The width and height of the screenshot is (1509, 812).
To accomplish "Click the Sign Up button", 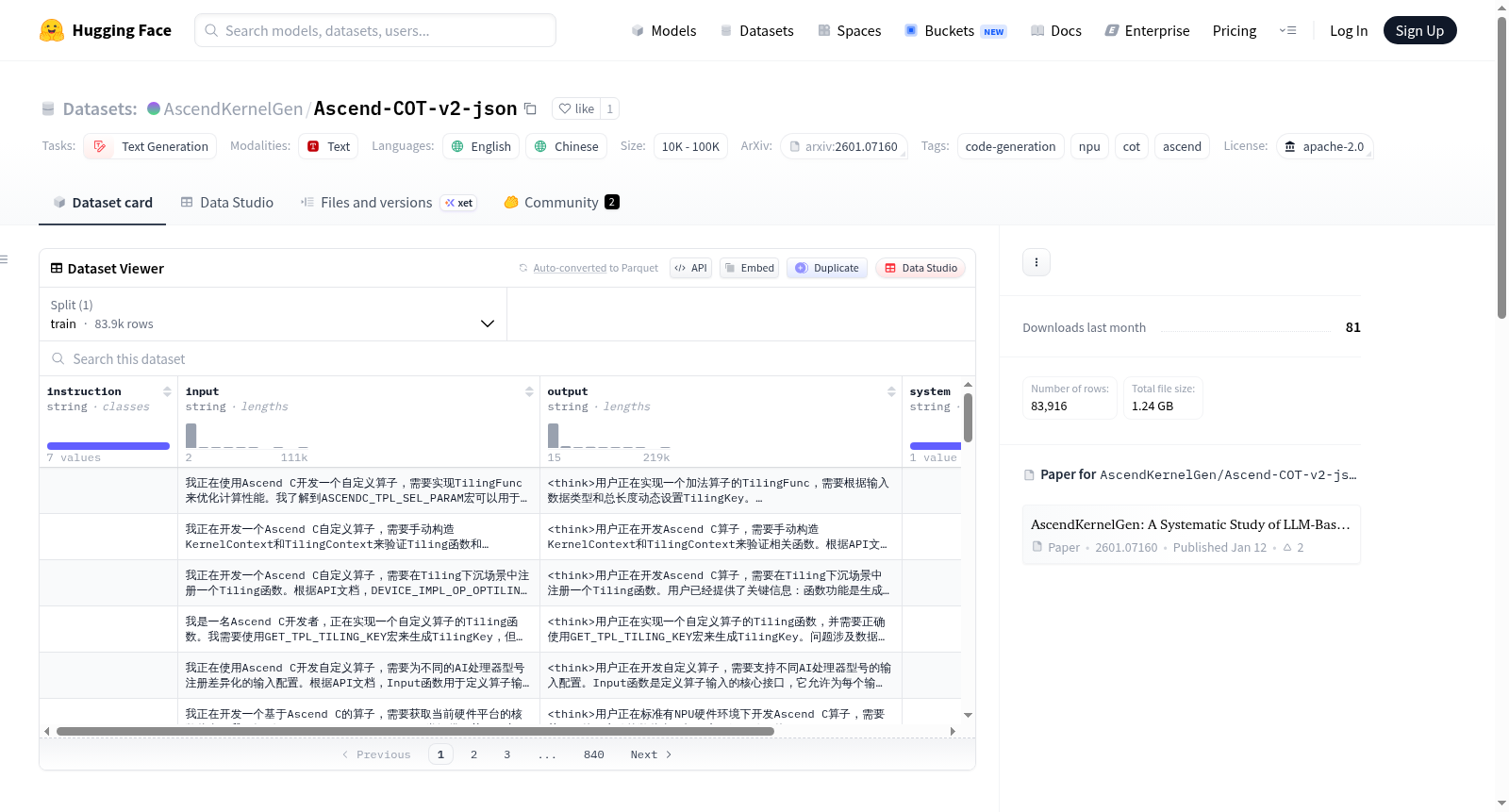I will [x=1419, y=30].
